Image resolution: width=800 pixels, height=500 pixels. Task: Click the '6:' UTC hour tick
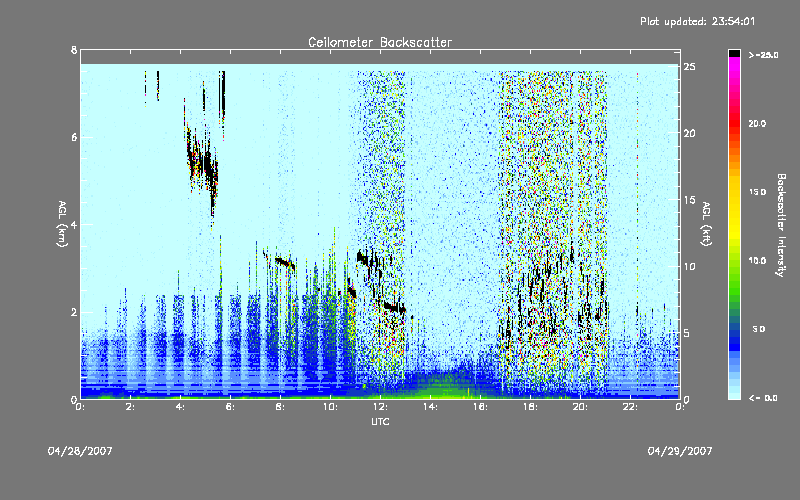pos(230,407)
